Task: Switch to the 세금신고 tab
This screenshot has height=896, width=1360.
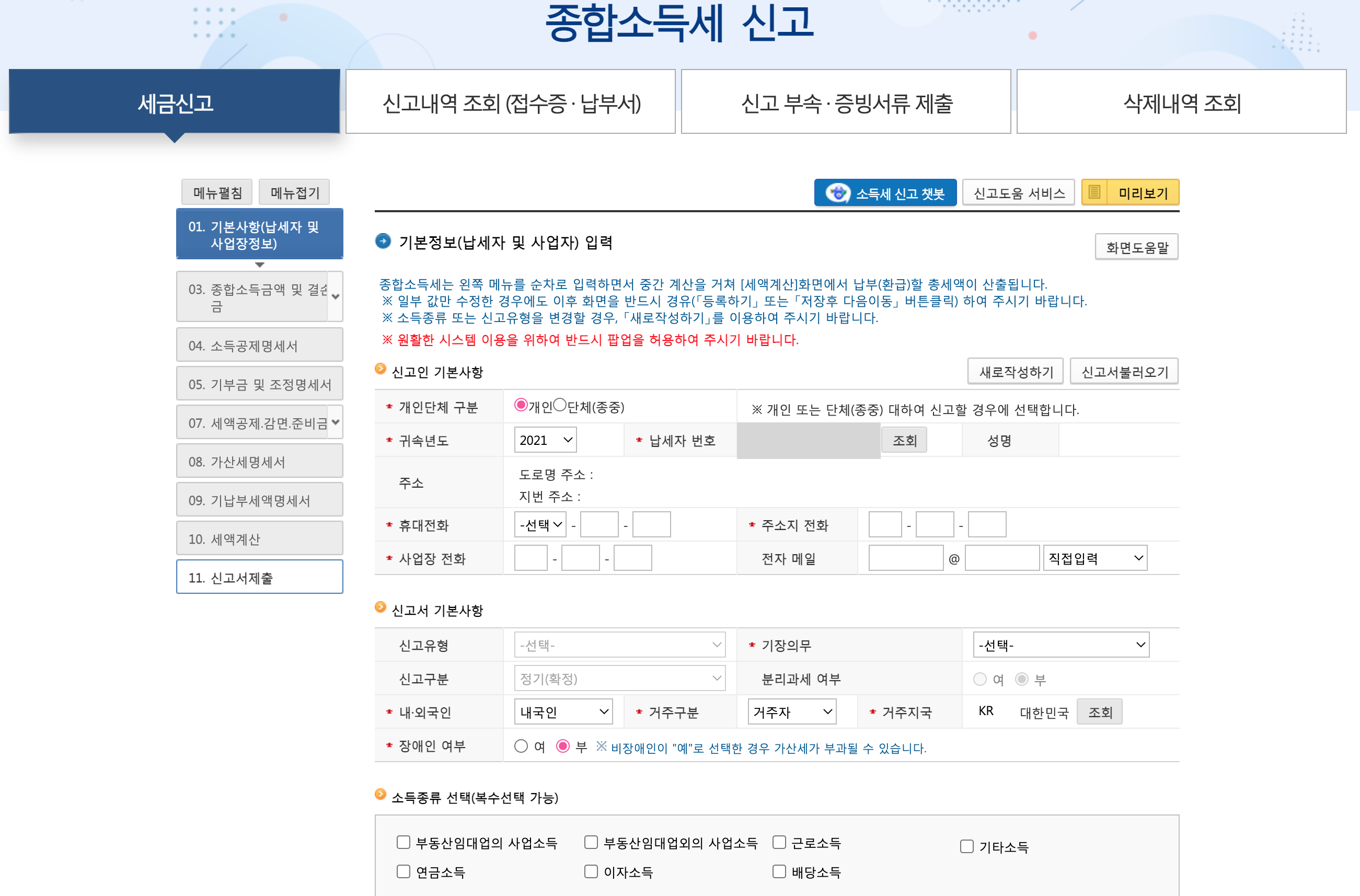Action: click(174, 102)
